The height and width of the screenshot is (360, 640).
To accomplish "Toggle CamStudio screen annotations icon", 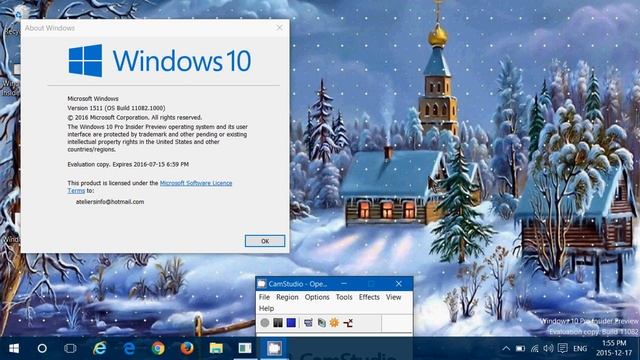I will [308, 323].
